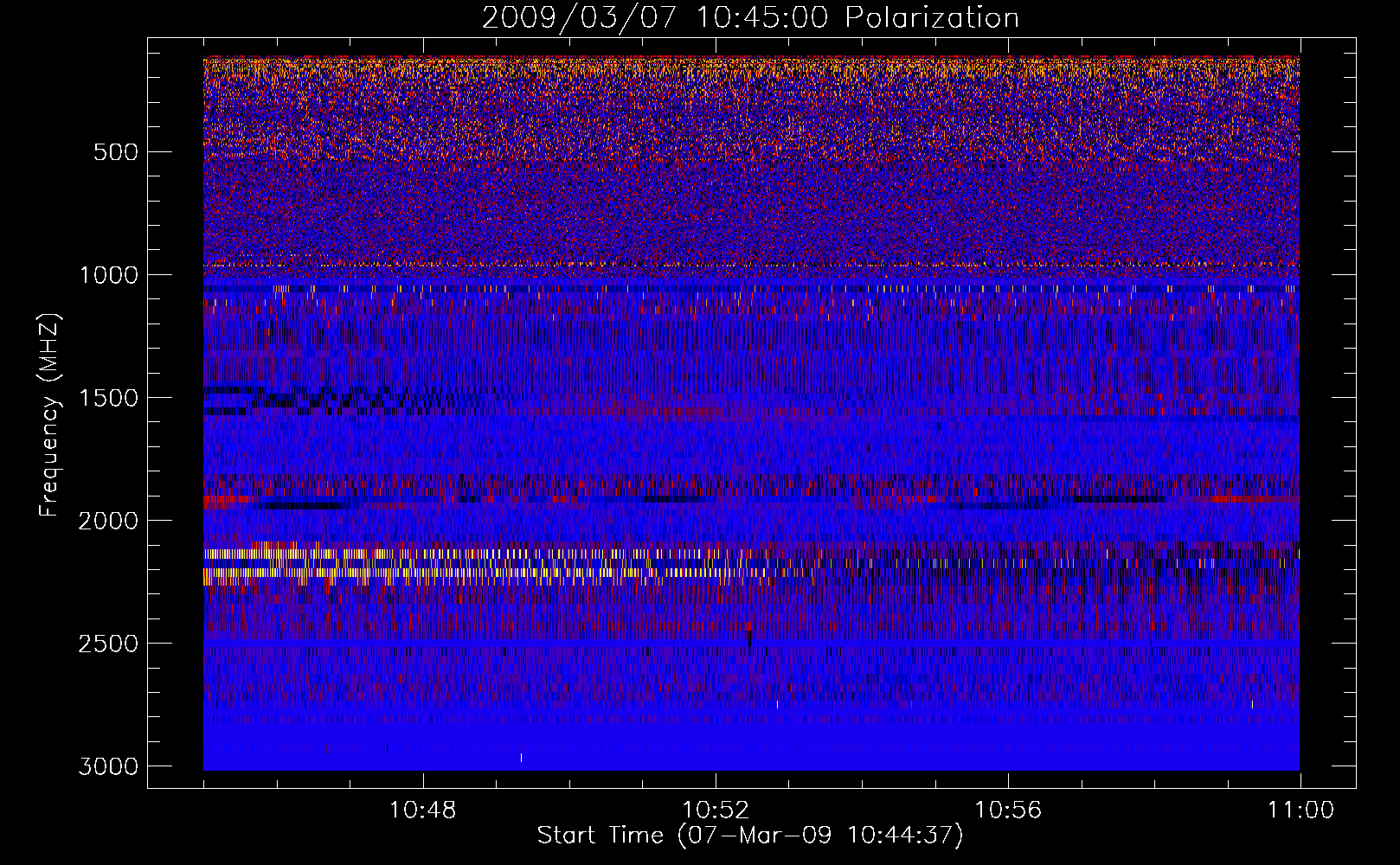This screenshot has width=1400, height=865.
Task: Click the 3000 frequency tick label
Action: tap(109, 766)
